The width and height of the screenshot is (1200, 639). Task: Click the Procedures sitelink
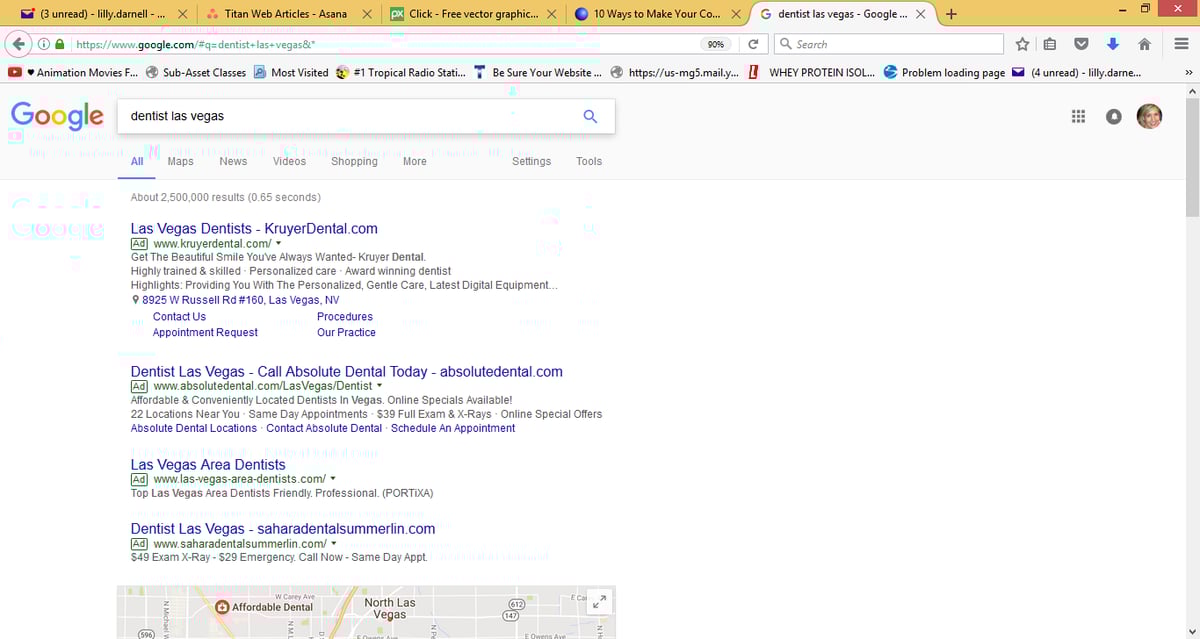pos(345,317)
